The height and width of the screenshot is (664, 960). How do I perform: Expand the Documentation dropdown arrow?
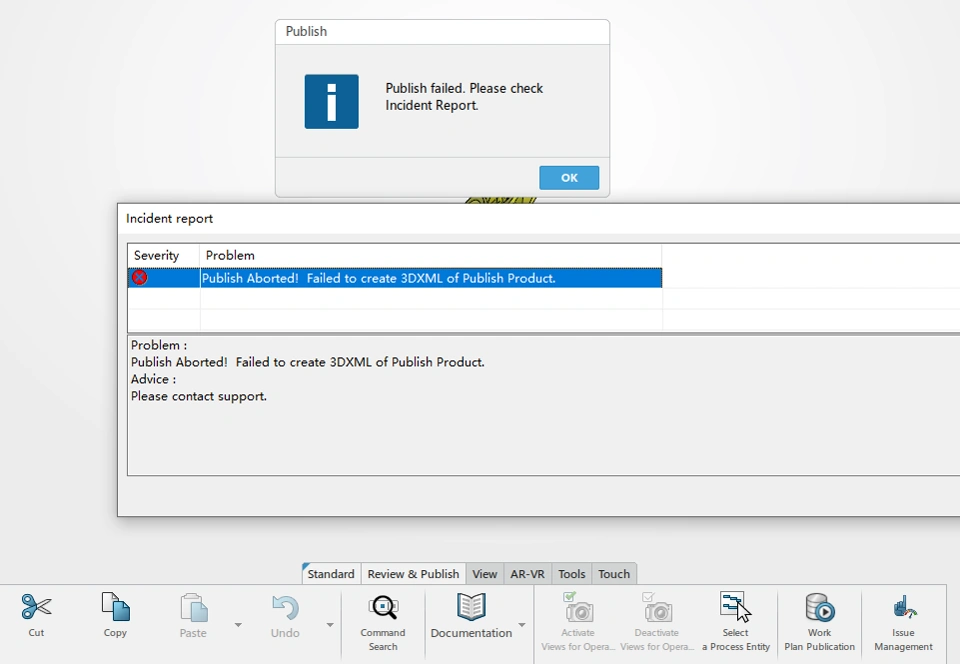(x=522, y=625)
